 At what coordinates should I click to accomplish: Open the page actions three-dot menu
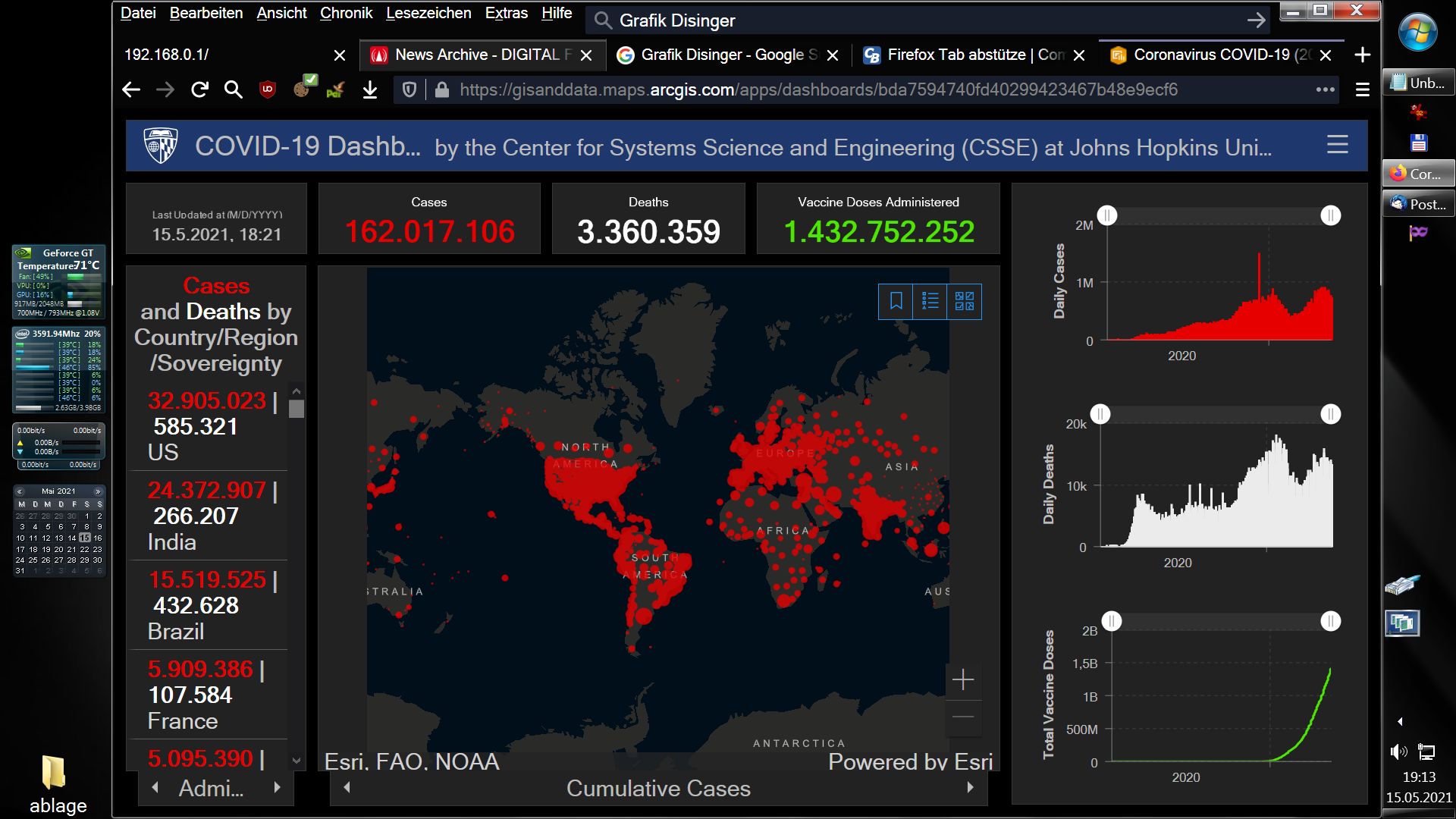click(x=1326, y=89)
